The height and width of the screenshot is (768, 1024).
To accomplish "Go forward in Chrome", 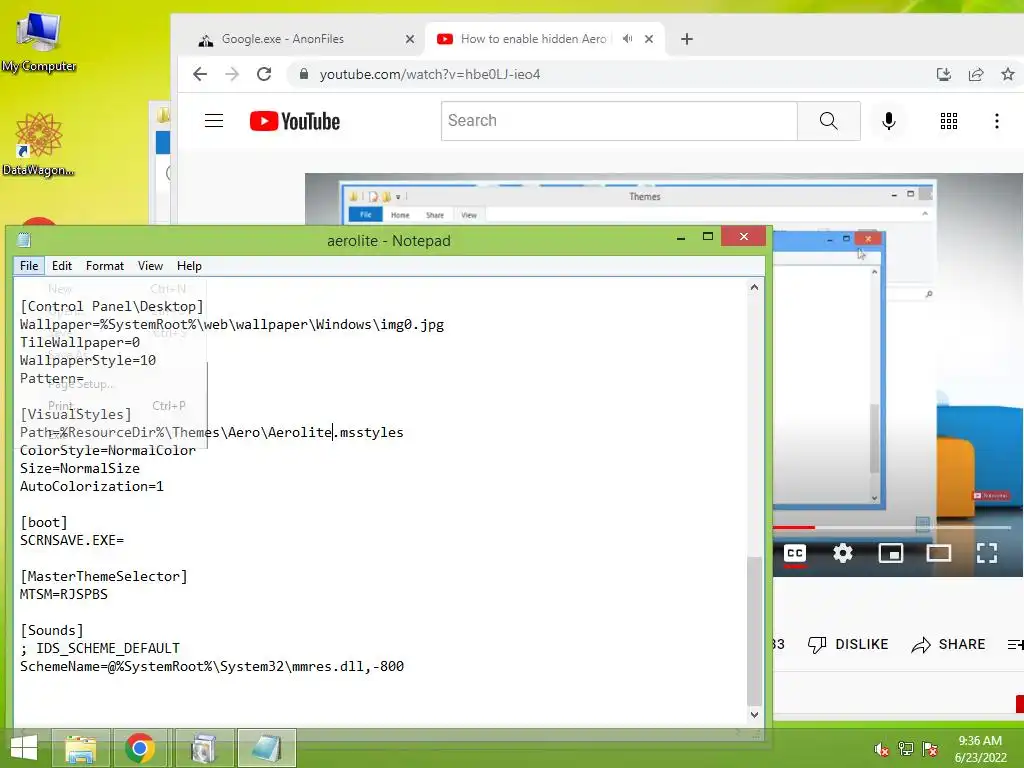I will [232, 74].
